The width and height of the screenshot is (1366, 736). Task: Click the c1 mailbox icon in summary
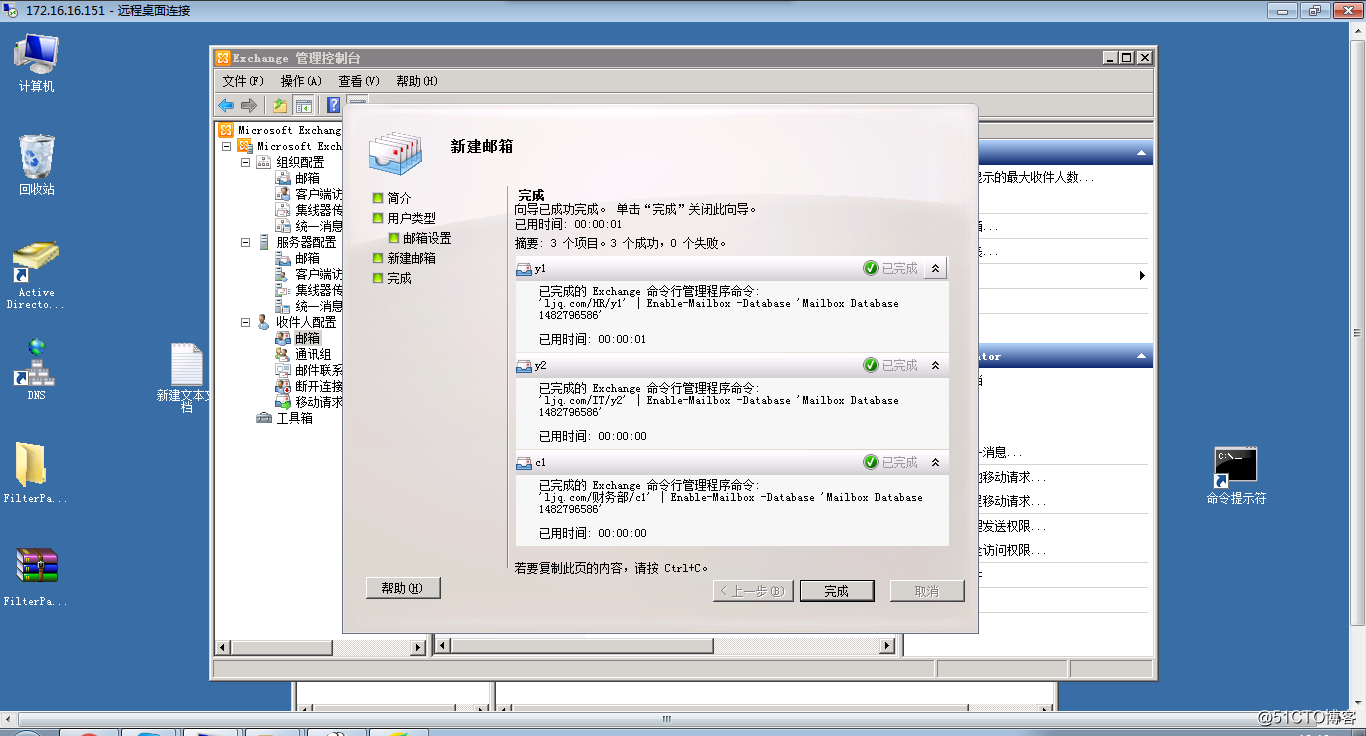click(524, 463)
